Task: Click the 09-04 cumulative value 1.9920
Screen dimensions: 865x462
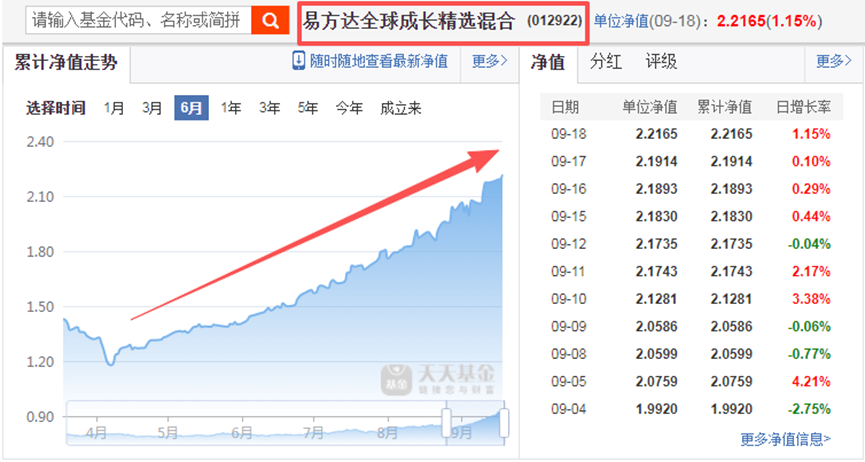Action: point(731,409)
